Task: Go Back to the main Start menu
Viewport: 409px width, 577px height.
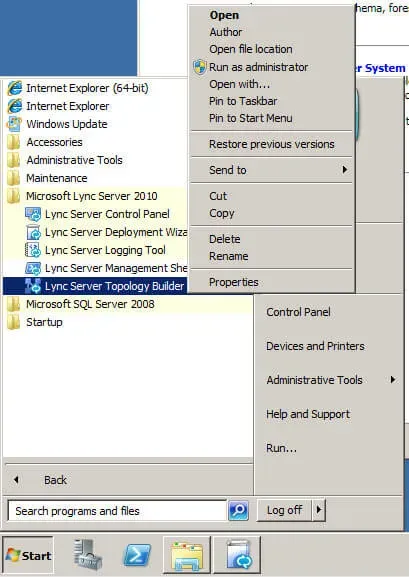Action: (x=55, y=480)
